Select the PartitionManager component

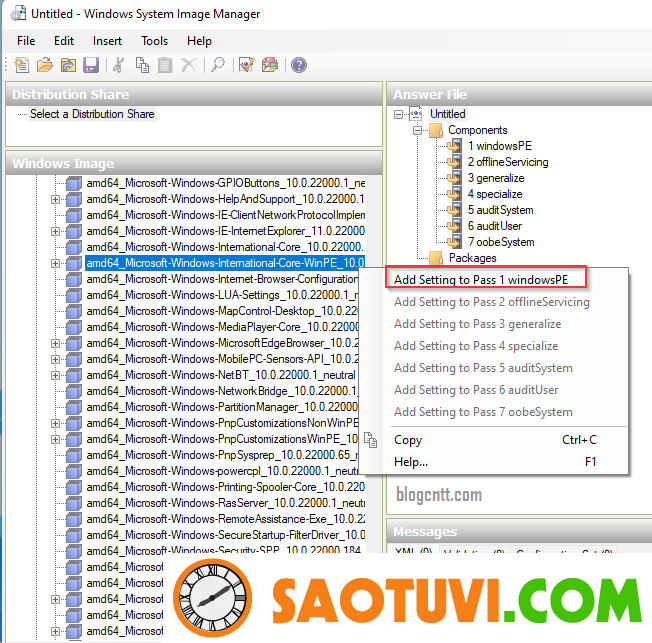[x=222, y=407]
